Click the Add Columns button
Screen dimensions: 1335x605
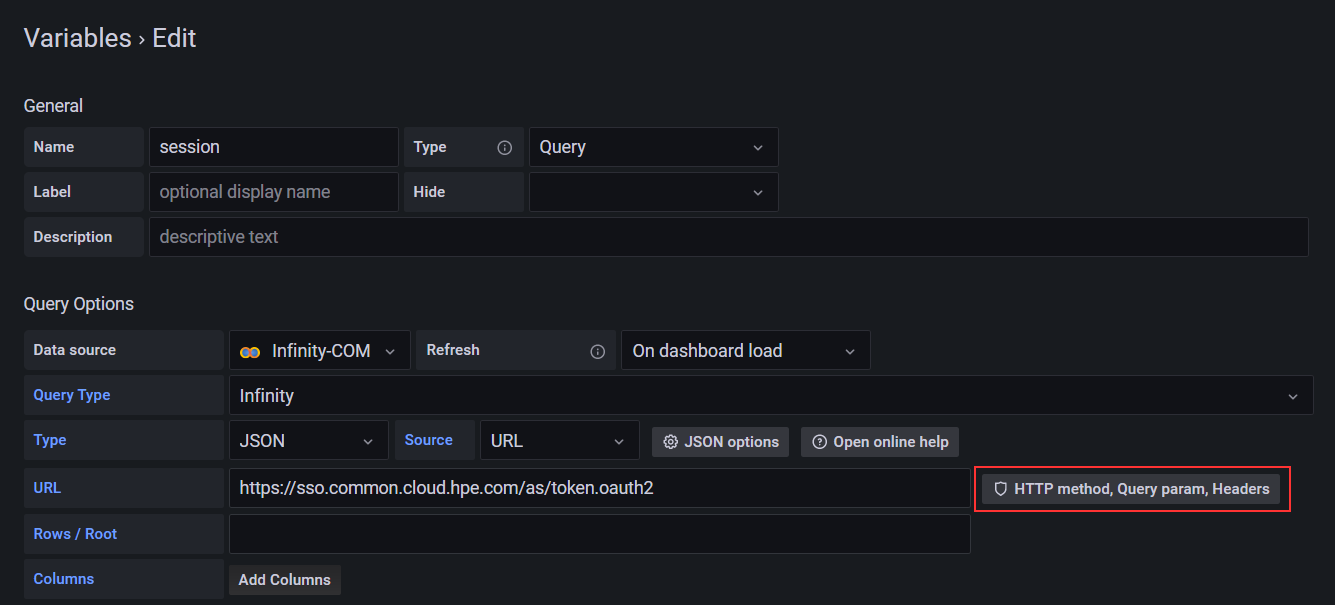284,579
